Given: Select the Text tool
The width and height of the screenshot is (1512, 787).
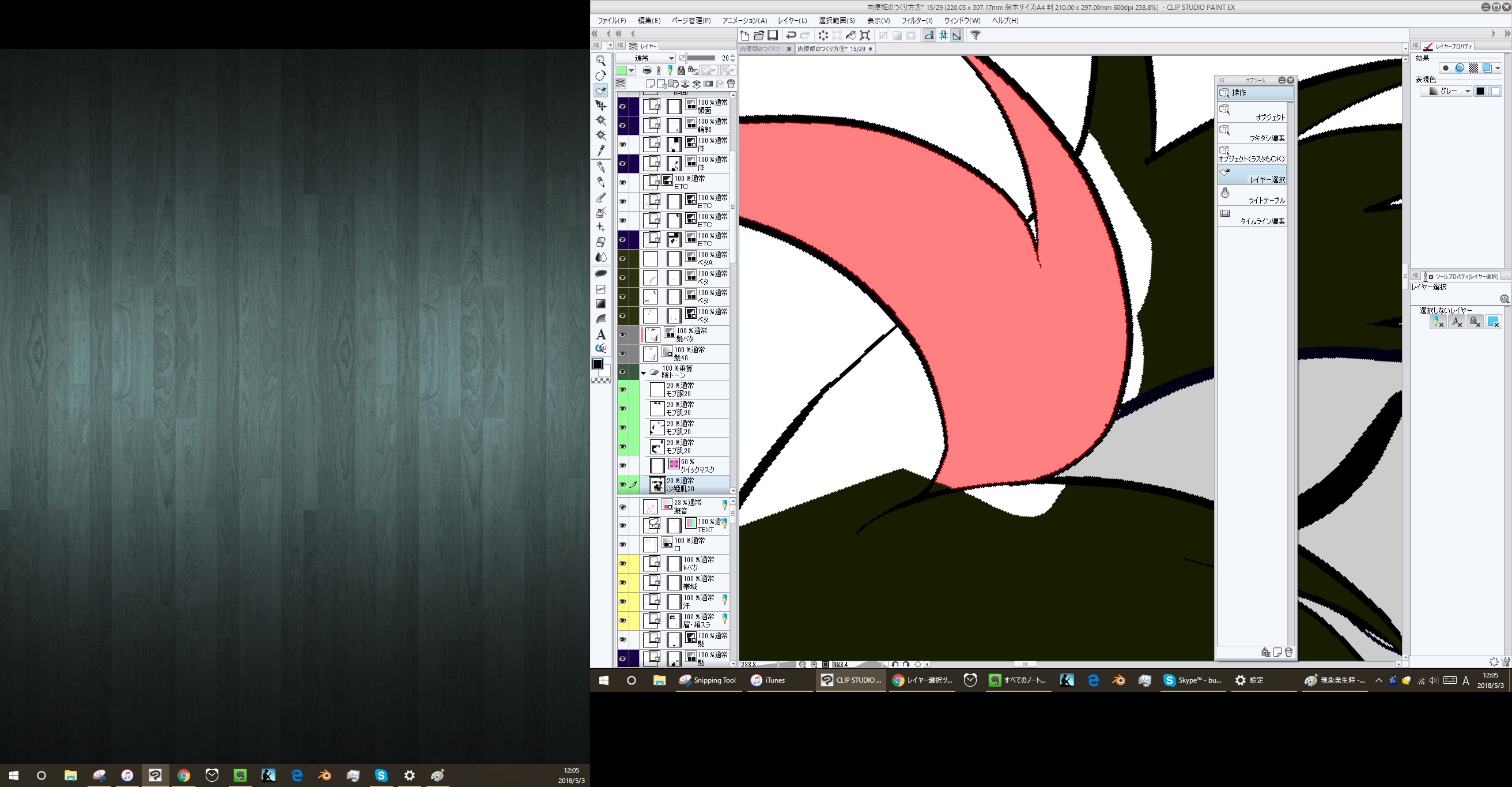Looking at the screenshot, I should pyautogui.click(x=600, y=334).
